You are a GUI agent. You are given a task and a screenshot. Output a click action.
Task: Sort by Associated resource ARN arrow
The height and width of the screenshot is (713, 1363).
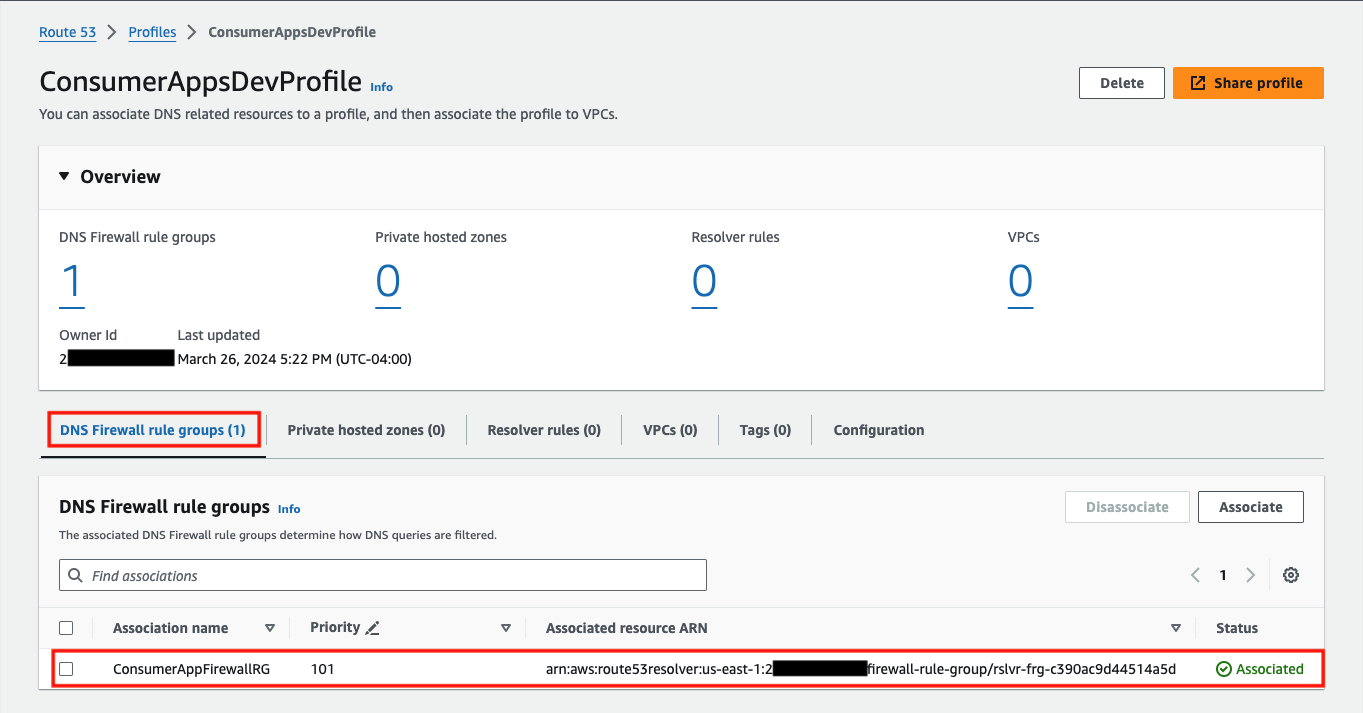[1175, 628]
